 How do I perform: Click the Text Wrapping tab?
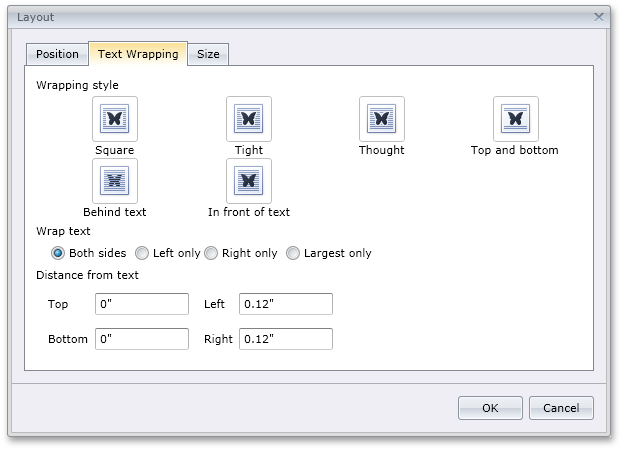click(x=138, y=54)
